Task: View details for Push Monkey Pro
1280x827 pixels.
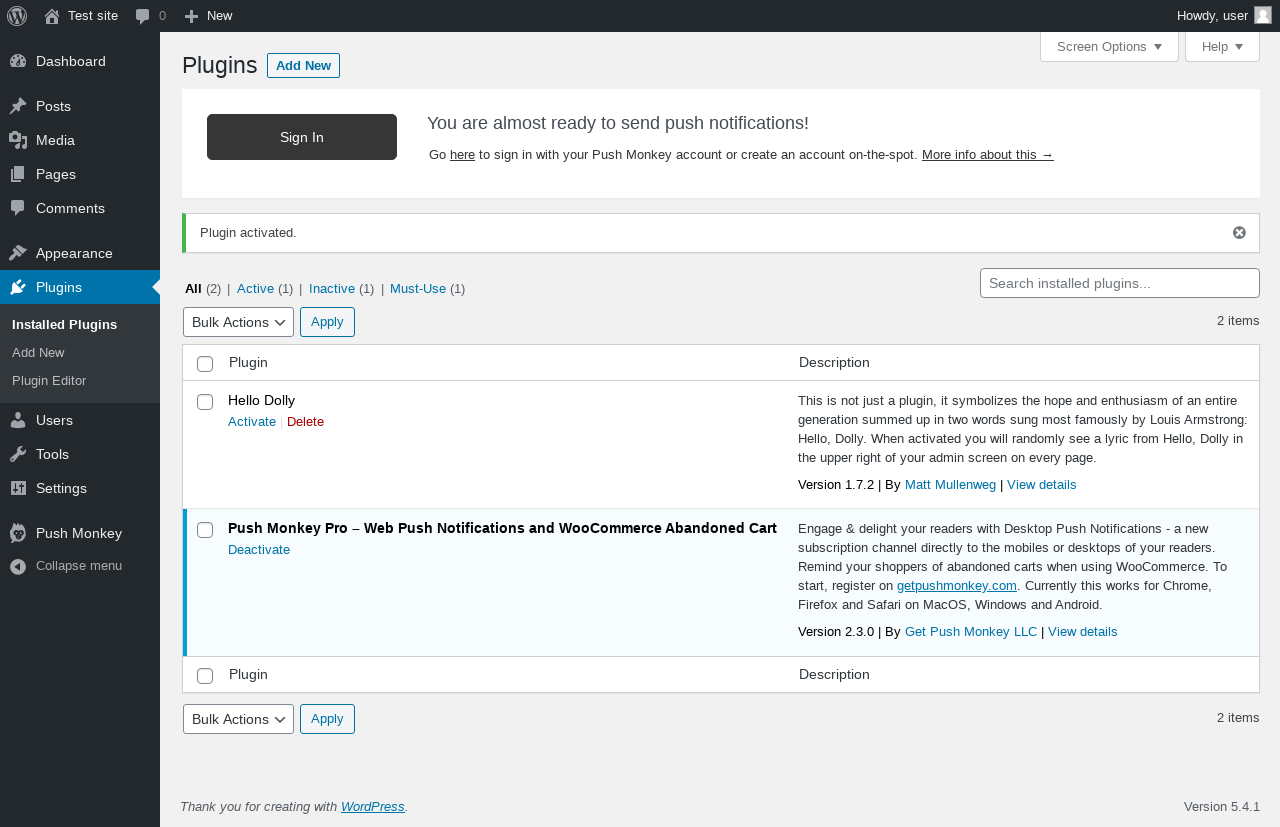Action: click(x=1083, y=631)
